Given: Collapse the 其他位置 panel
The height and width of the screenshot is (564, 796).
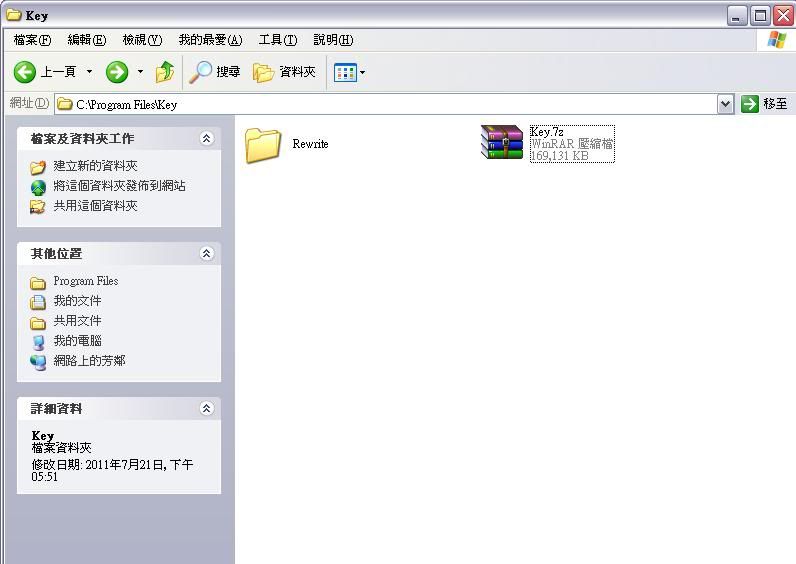Looking at the screenshot, I should pyautogui.click(x=206, y=254).
